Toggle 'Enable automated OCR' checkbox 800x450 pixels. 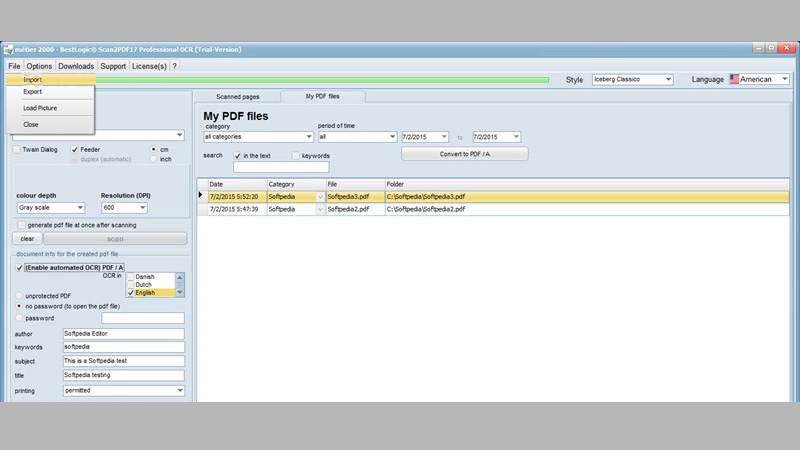18,267
